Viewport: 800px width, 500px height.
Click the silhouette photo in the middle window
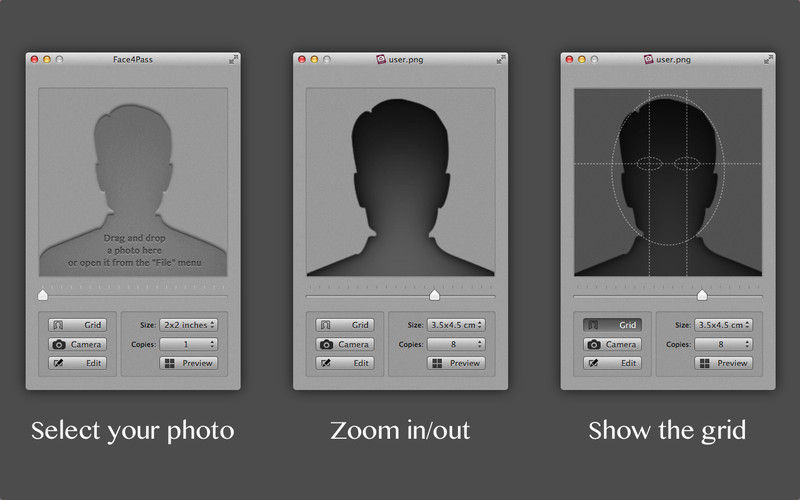click(401, 182)
